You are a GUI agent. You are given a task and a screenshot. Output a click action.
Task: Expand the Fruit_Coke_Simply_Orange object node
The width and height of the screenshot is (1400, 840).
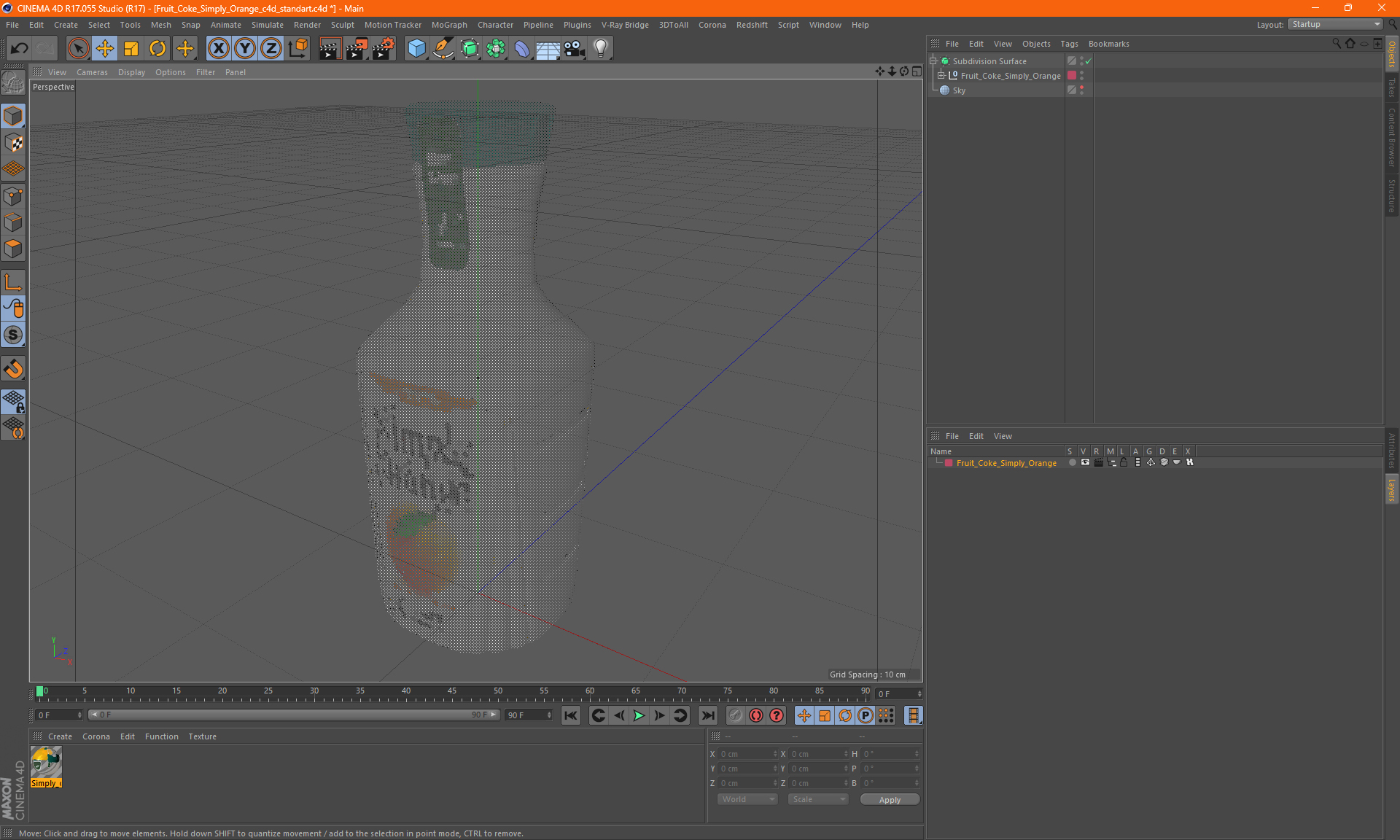[941, 76]
